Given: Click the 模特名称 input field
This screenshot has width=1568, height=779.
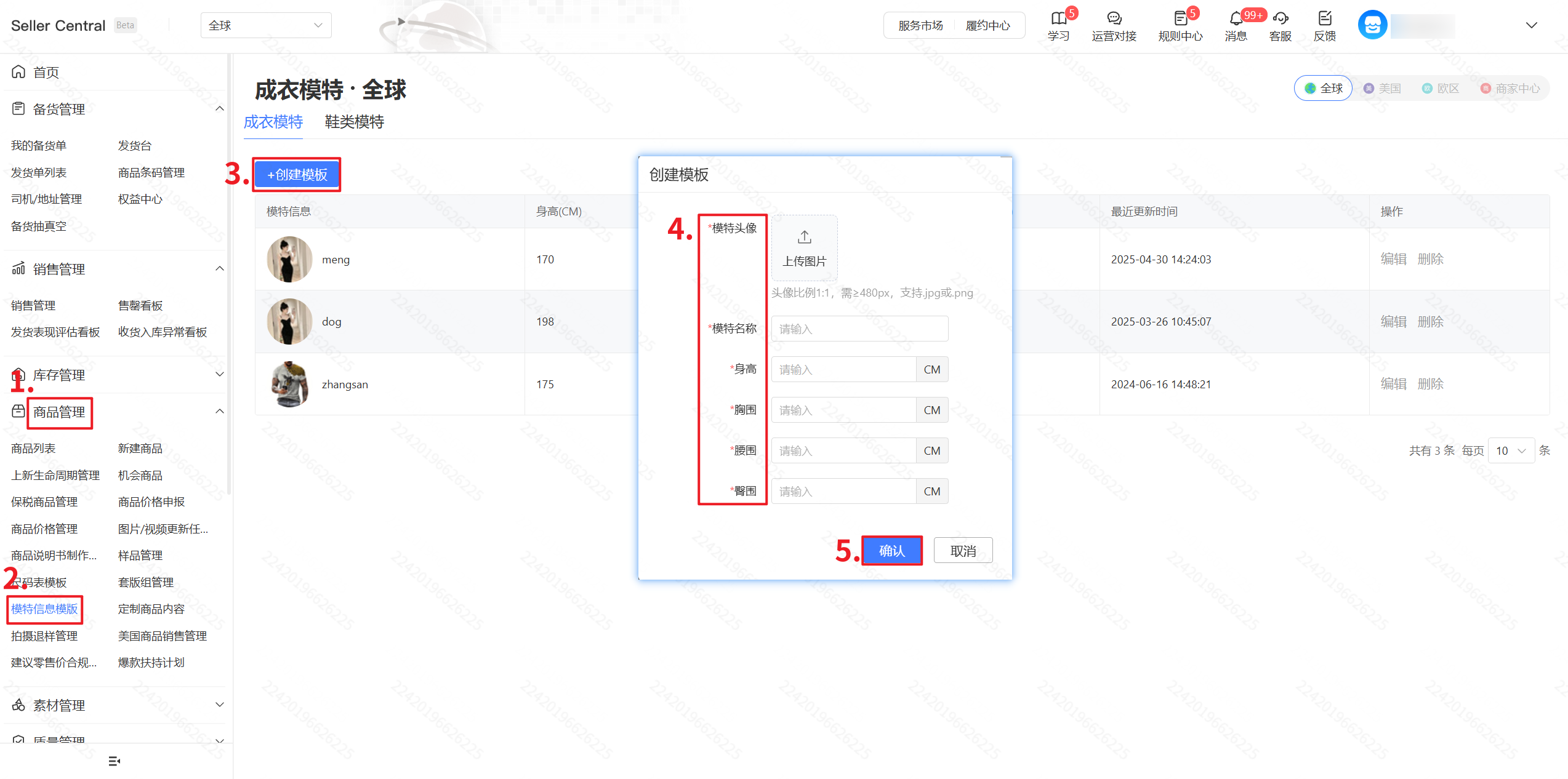Looking at the screenshot, I should coord(859,329).
